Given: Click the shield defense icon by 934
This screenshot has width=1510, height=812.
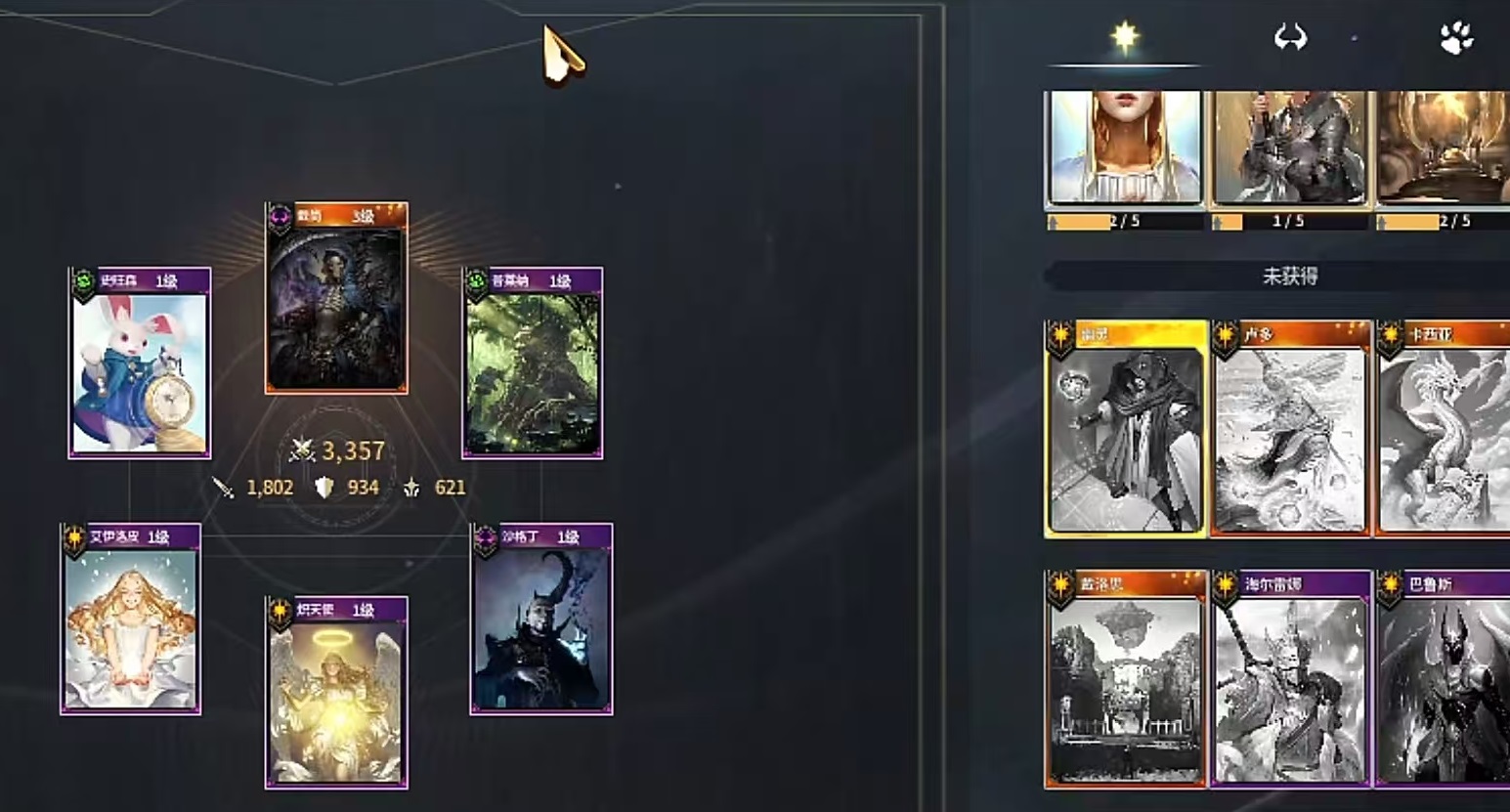Looking at the screenshot, I should (324, 487).
